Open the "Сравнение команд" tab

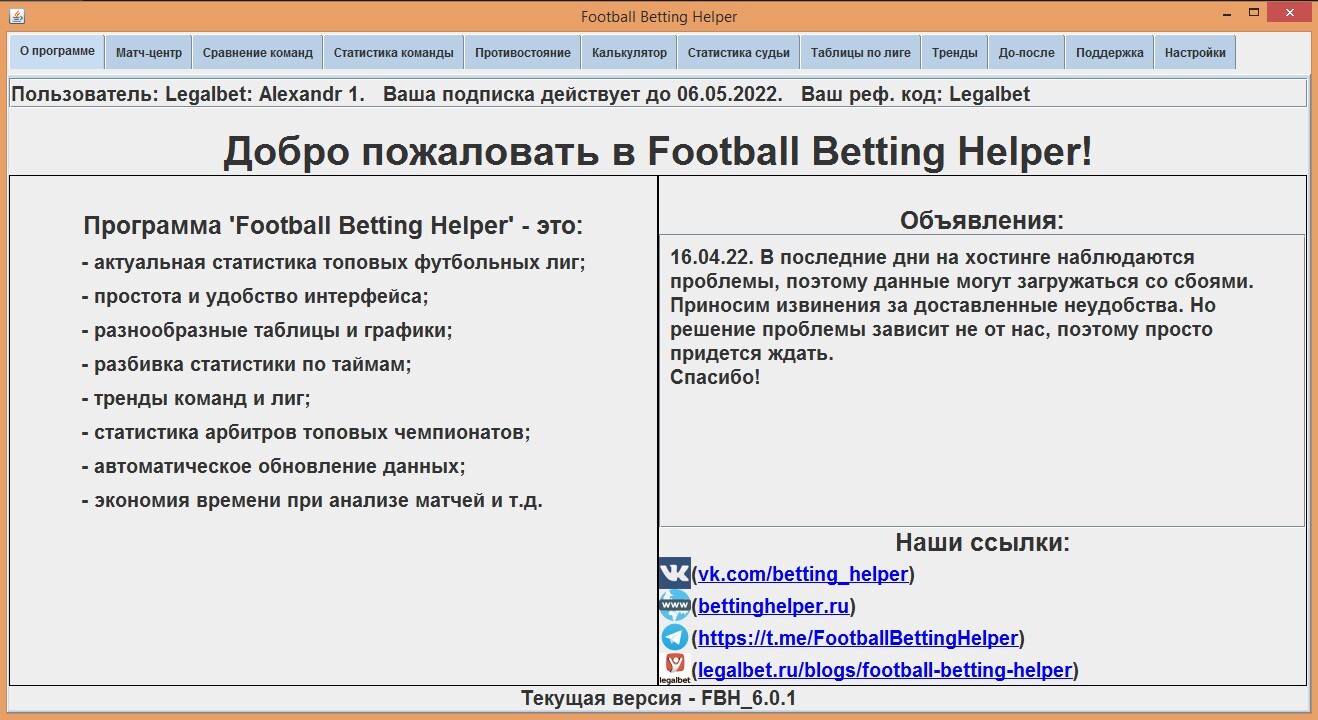pyautogui.click(x=258, y=53)
